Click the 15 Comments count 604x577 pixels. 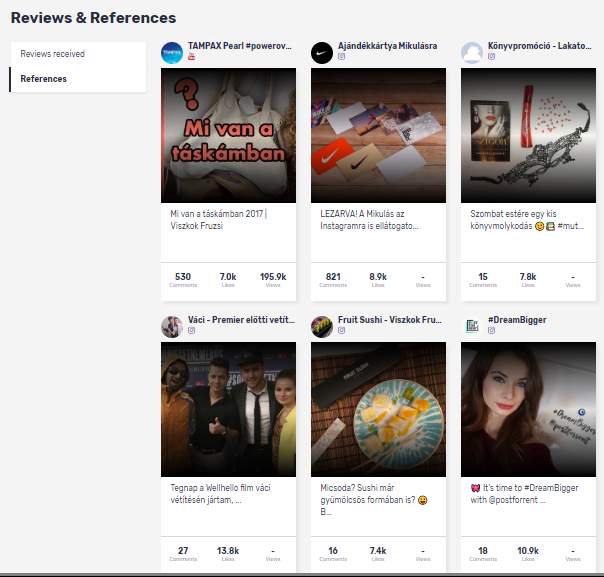click(x=483, y=280)
